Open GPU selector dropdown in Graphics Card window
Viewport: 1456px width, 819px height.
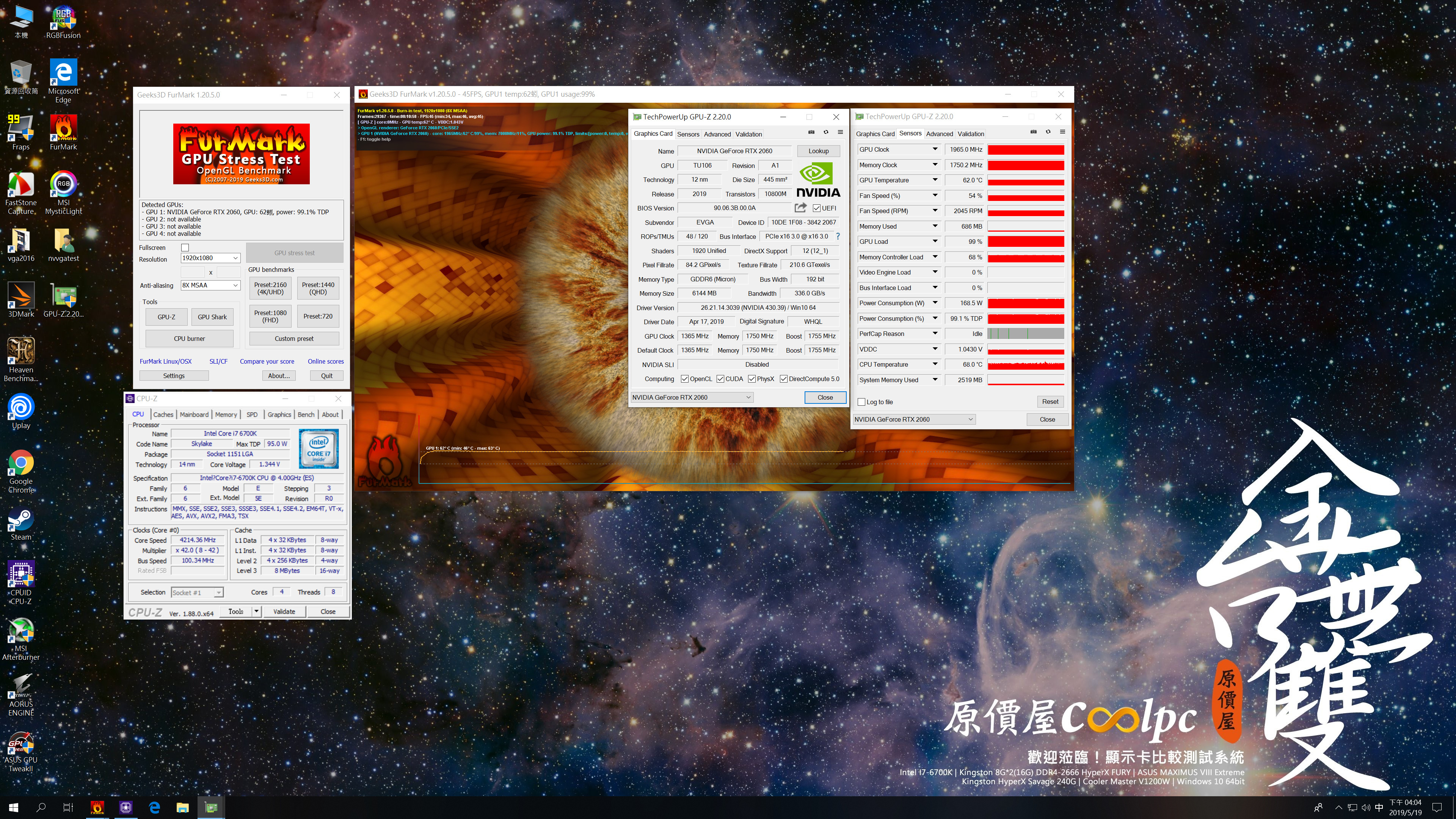tap(692, 397)
